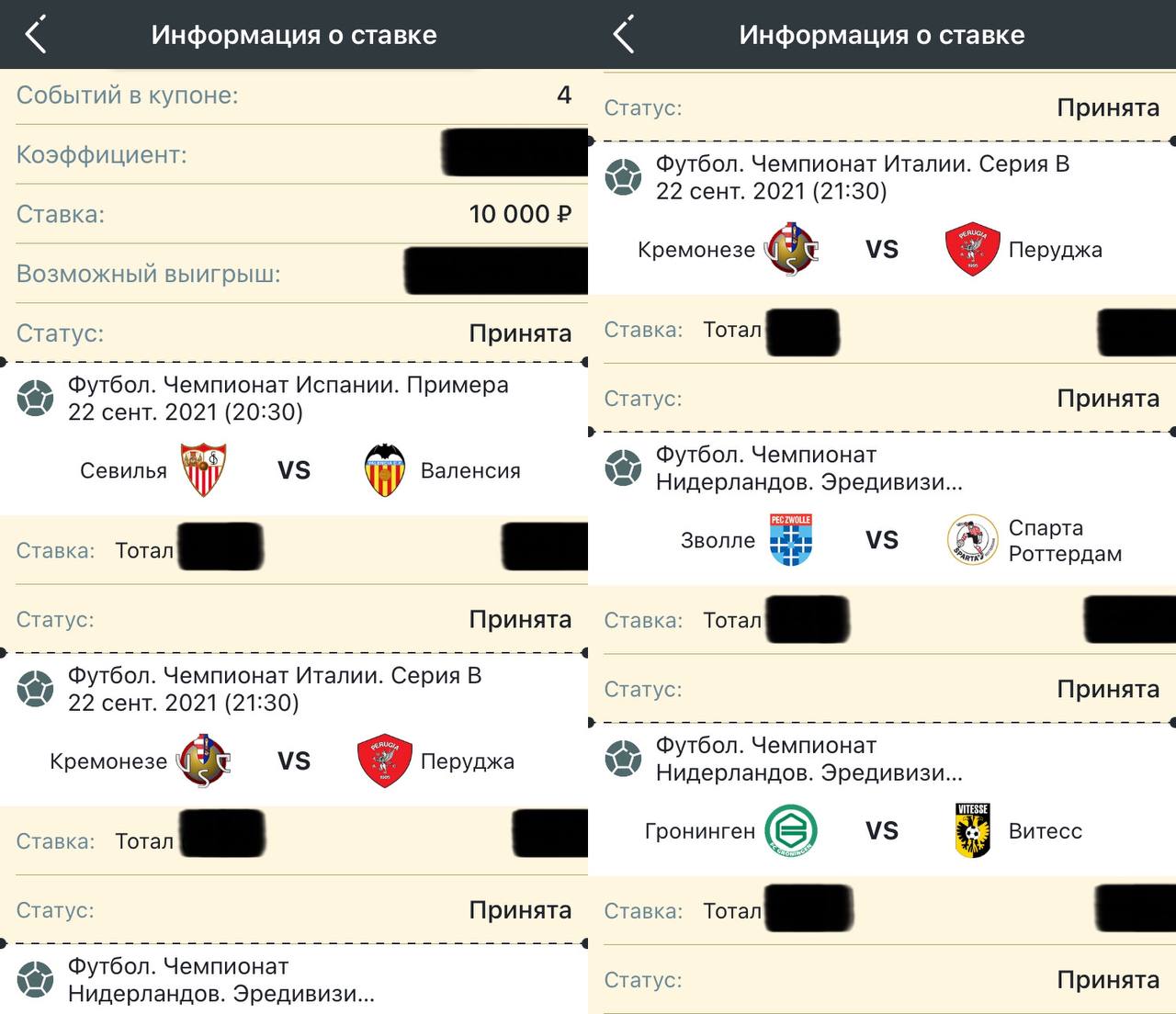Select the Sevilla club crest

(204, 470)
